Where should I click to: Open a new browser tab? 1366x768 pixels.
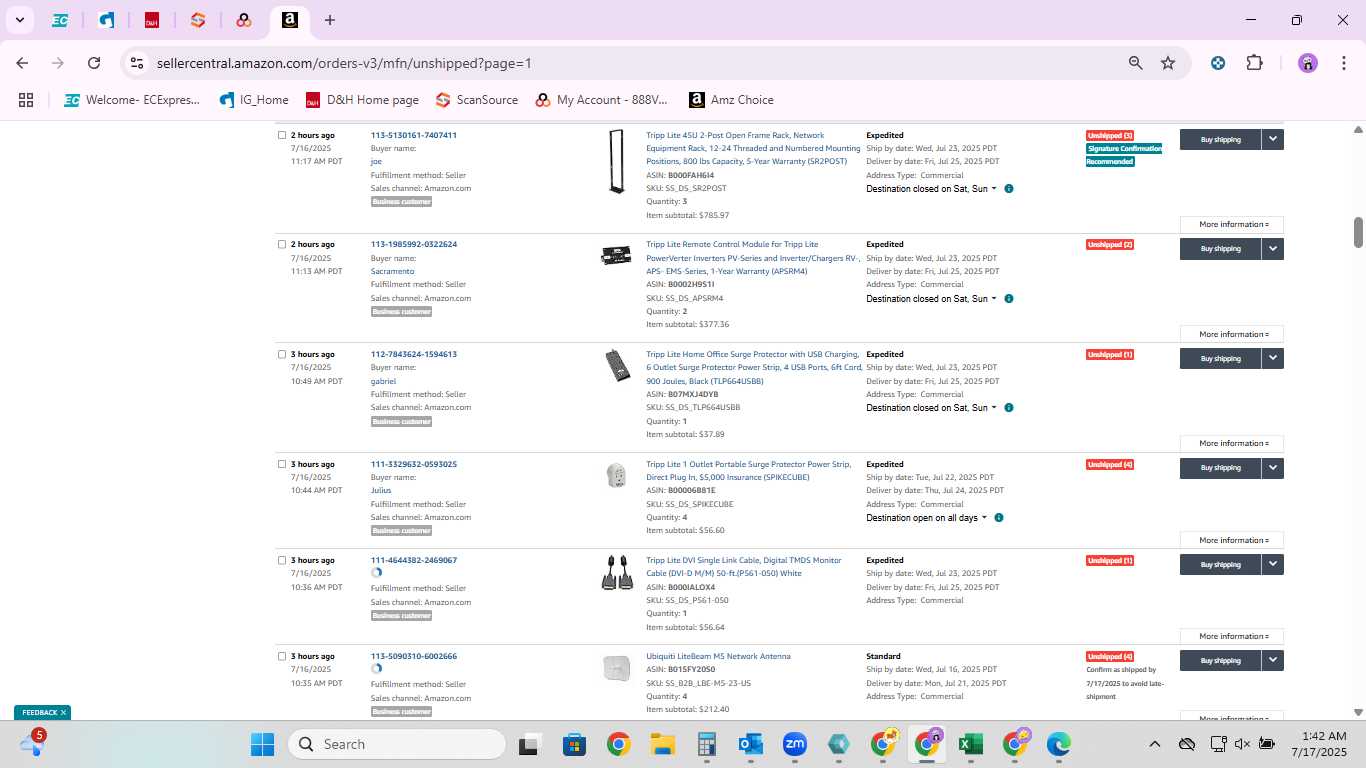330,20
